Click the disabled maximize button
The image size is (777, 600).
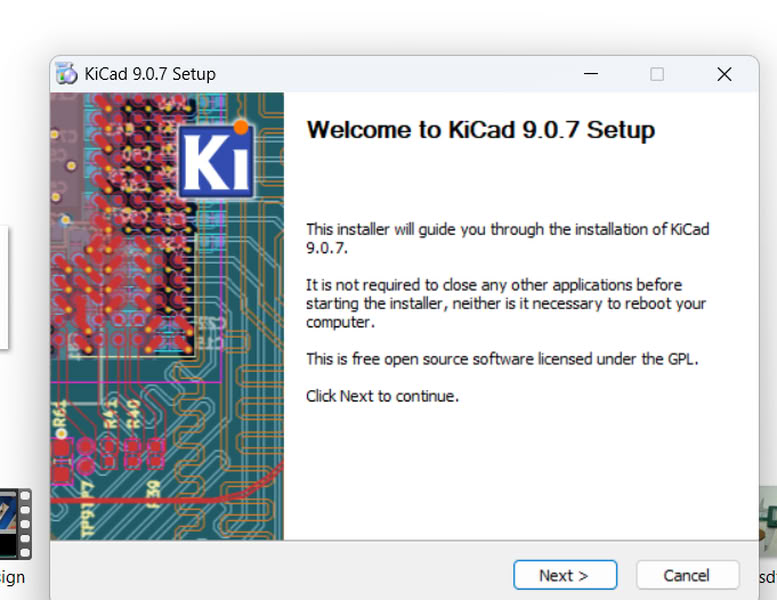click(657, 74)
